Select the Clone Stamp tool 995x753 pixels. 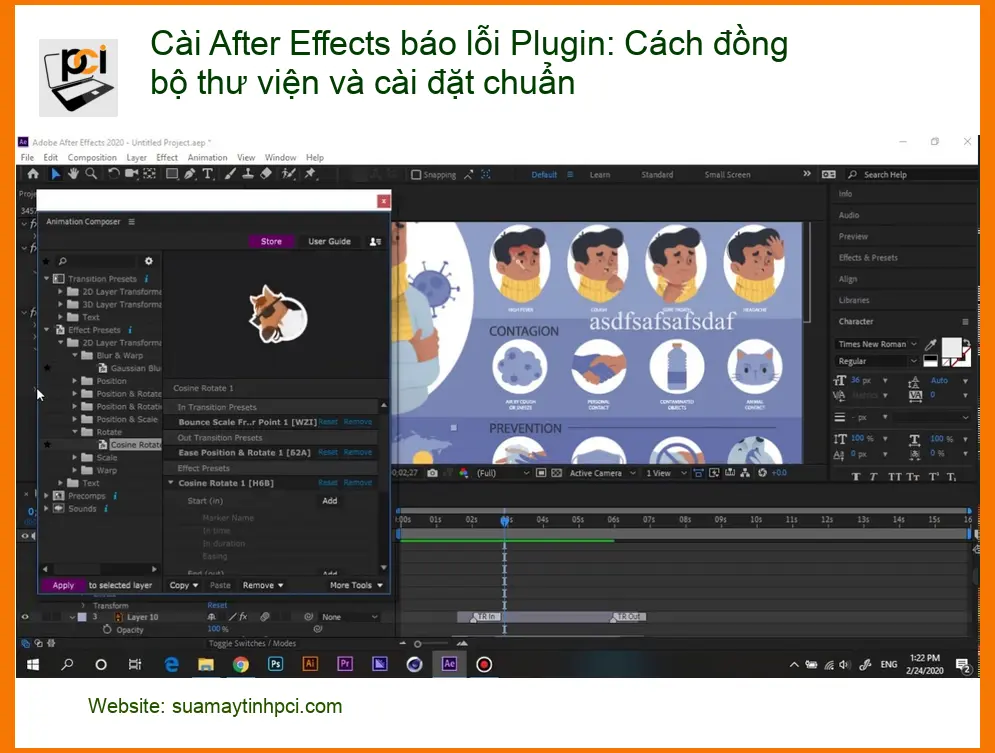tap(248, 174)
